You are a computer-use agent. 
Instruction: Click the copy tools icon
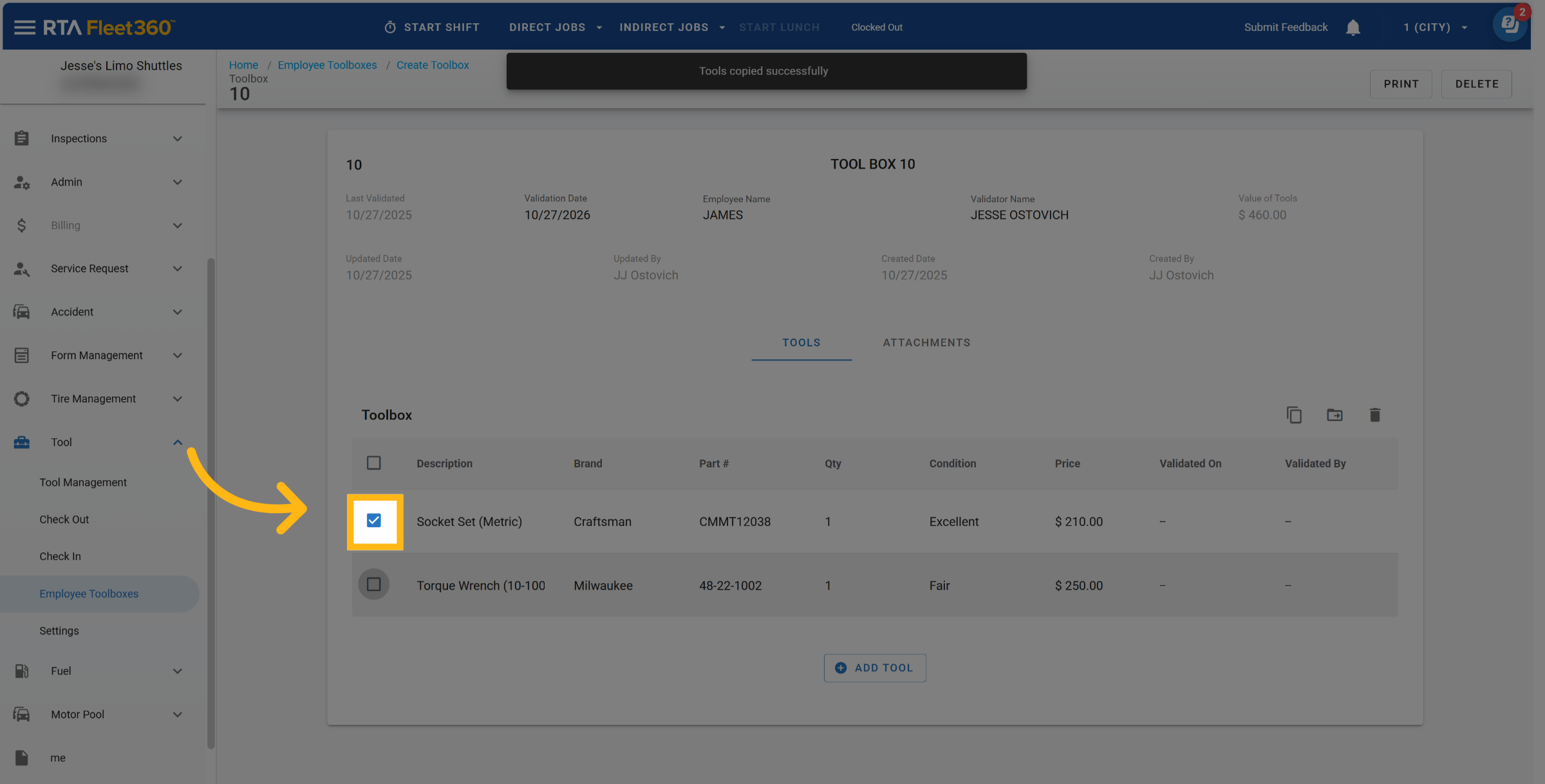1294,415
